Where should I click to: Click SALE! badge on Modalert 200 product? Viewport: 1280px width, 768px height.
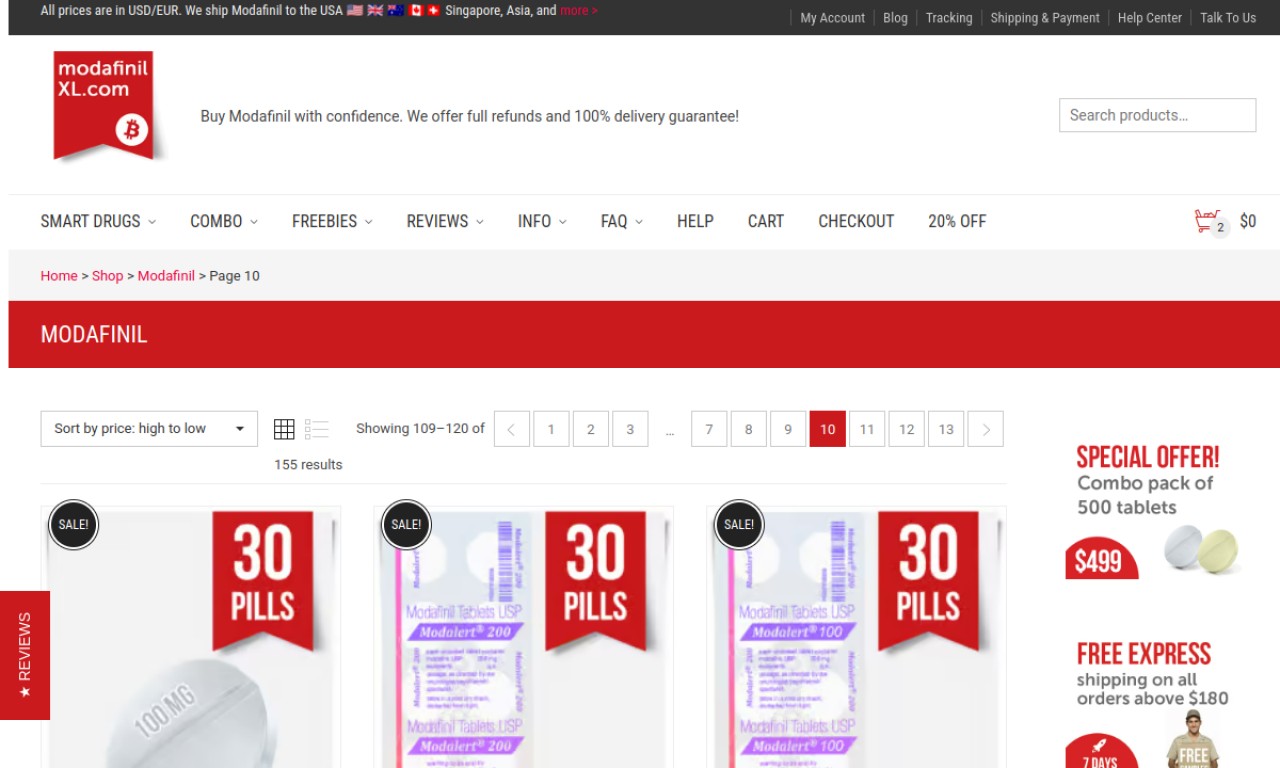(x=406, y=524)
